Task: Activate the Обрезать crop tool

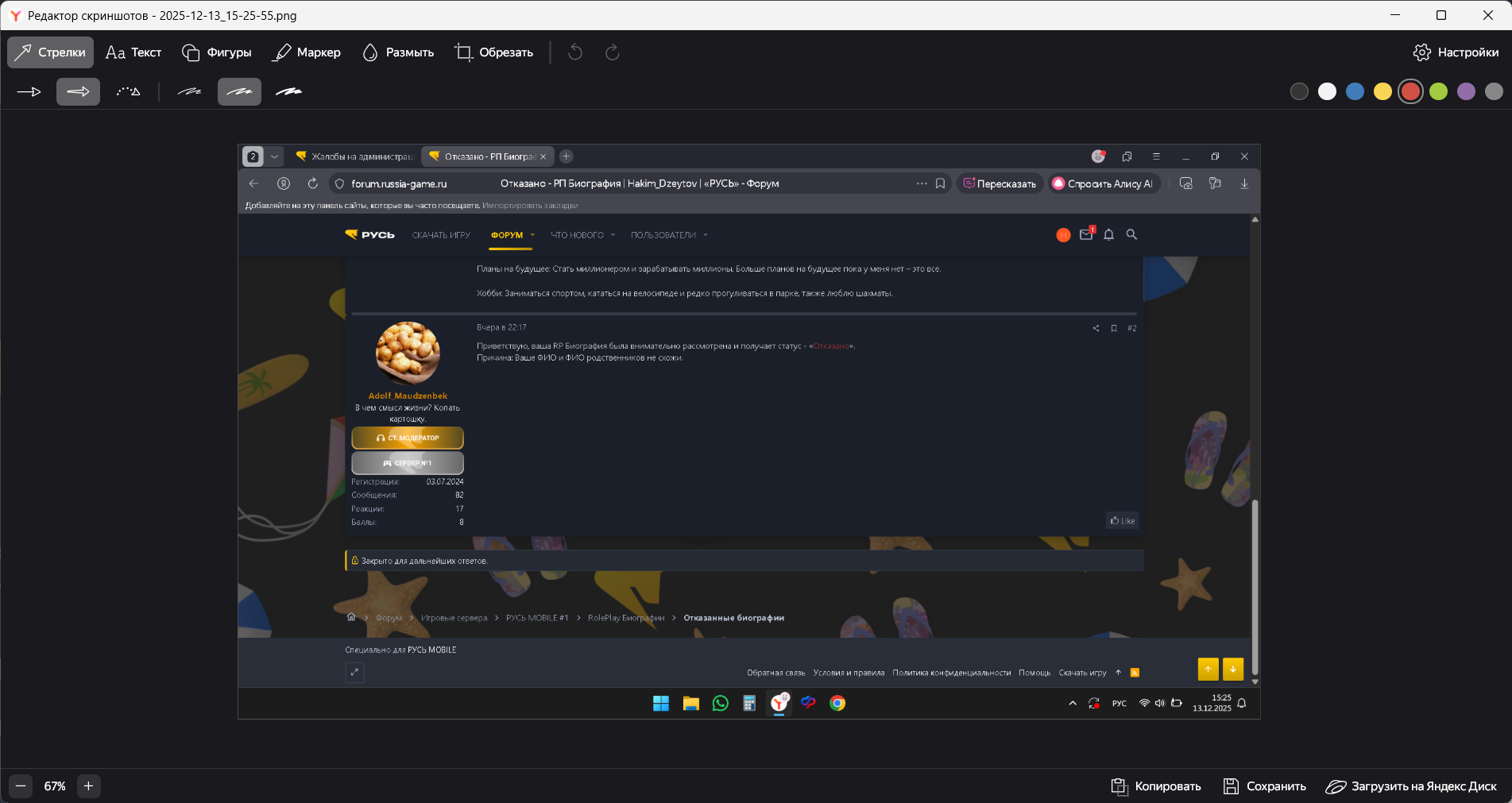Action: [x=493, y=52]
